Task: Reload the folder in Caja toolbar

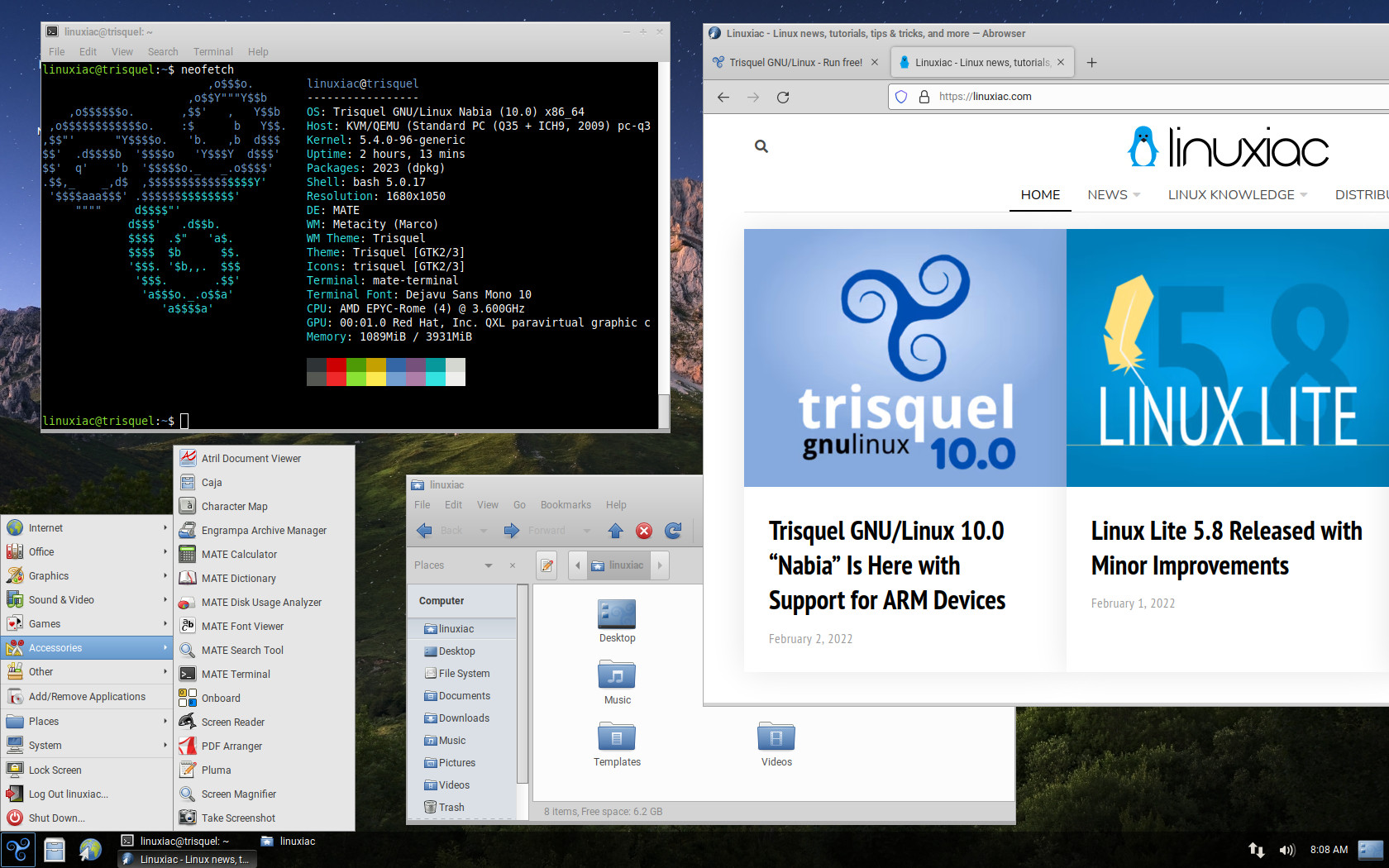Action: 673,531
